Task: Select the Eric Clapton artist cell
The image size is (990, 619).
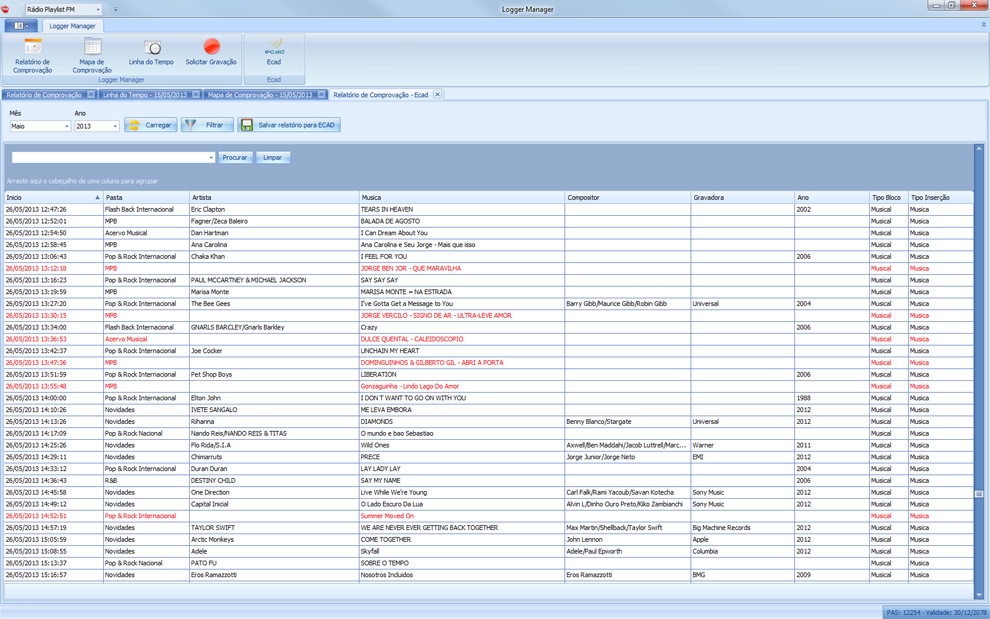Action: click(274, 209)
